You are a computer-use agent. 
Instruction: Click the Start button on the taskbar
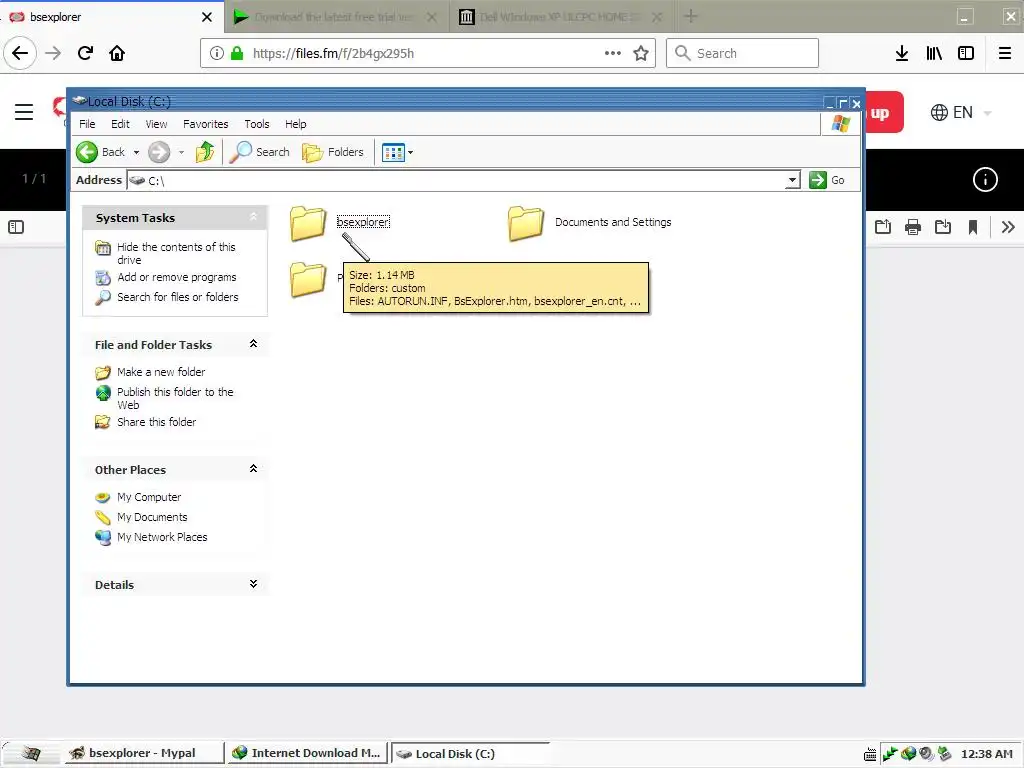coord(31,754)
